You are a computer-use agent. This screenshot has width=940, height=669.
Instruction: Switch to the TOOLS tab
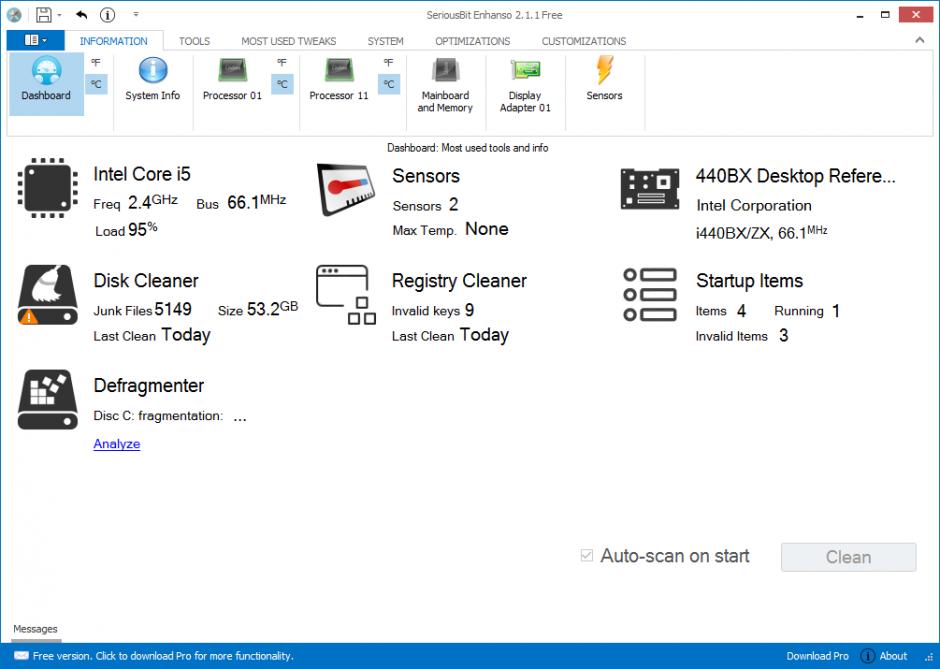click(x=194, y=41)
